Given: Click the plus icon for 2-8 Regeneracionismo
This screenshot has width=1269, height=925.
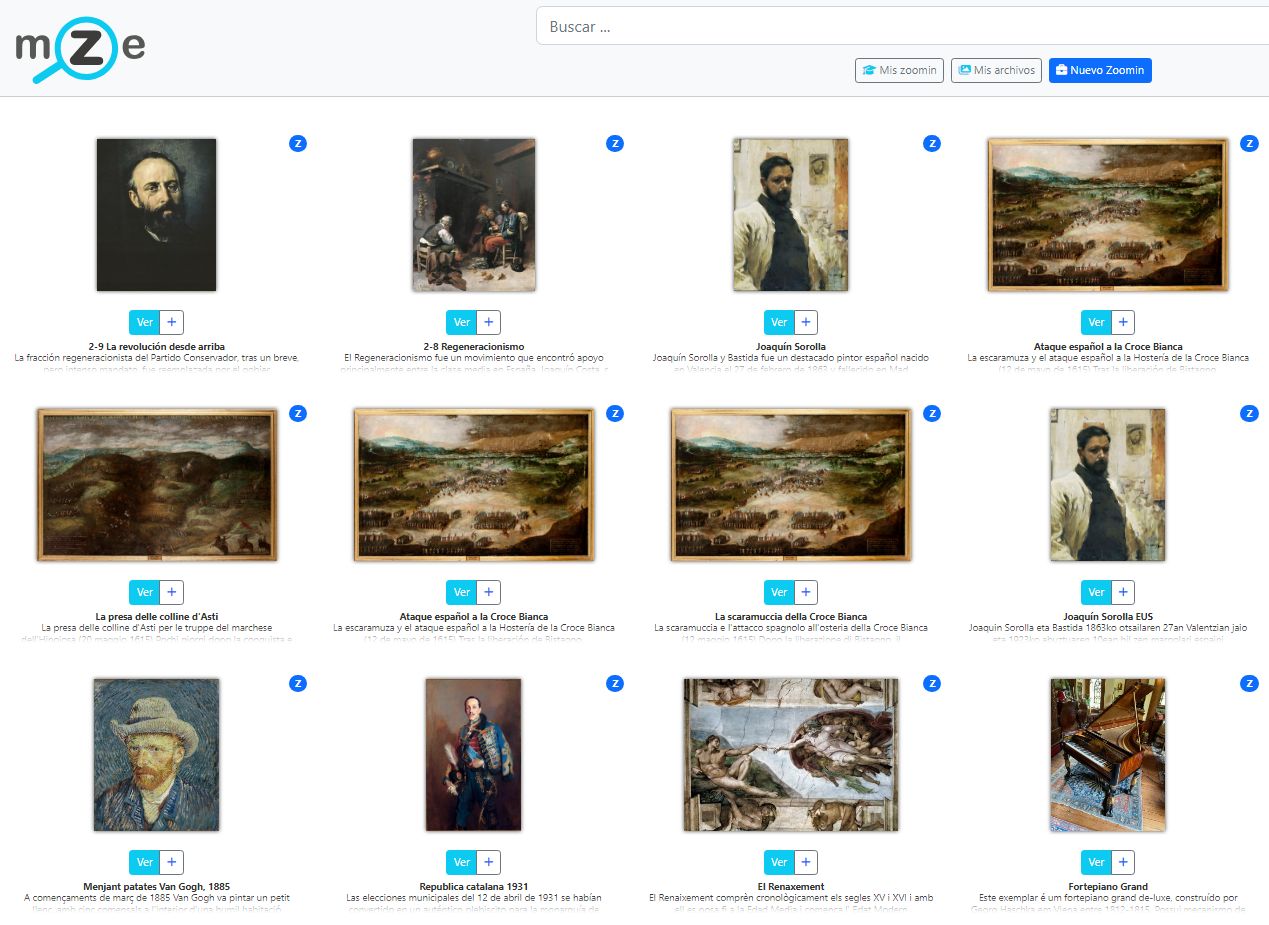Looking at the screenshot, I should [x=488, y=322].
